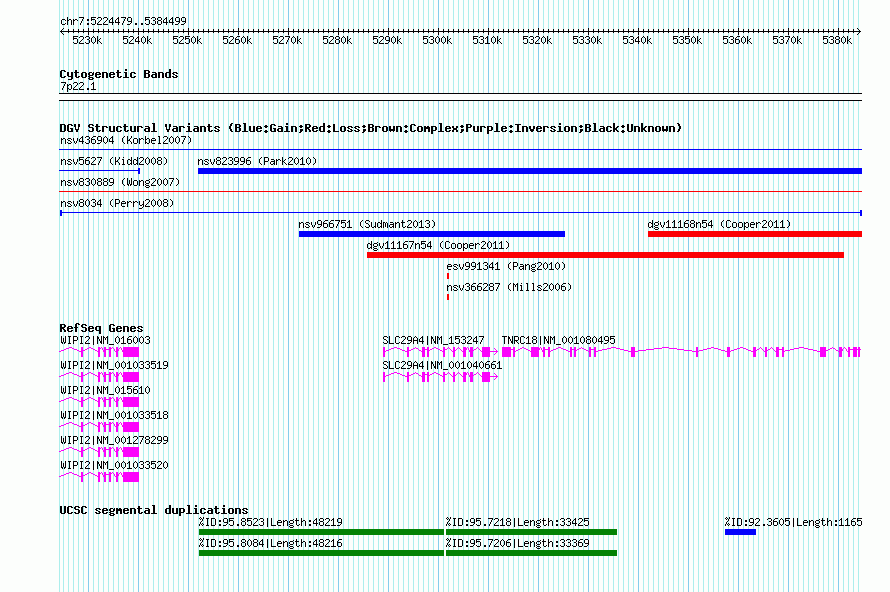Screen dimensions: 890x592
Task: Select the 7p22.1 band label
Action: point(78,86)
